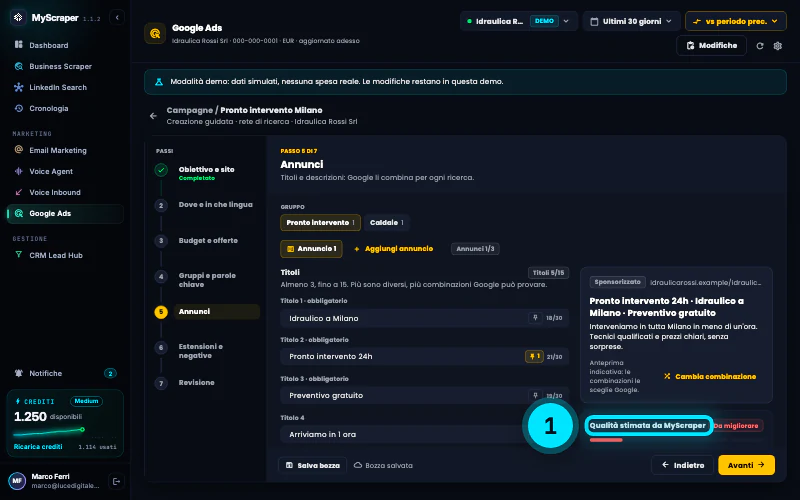Image resolution: width=800 pixels, height=500 pixels.
Task: Click Cambia combinazione in the preview
Action: (x=710, y=377)
